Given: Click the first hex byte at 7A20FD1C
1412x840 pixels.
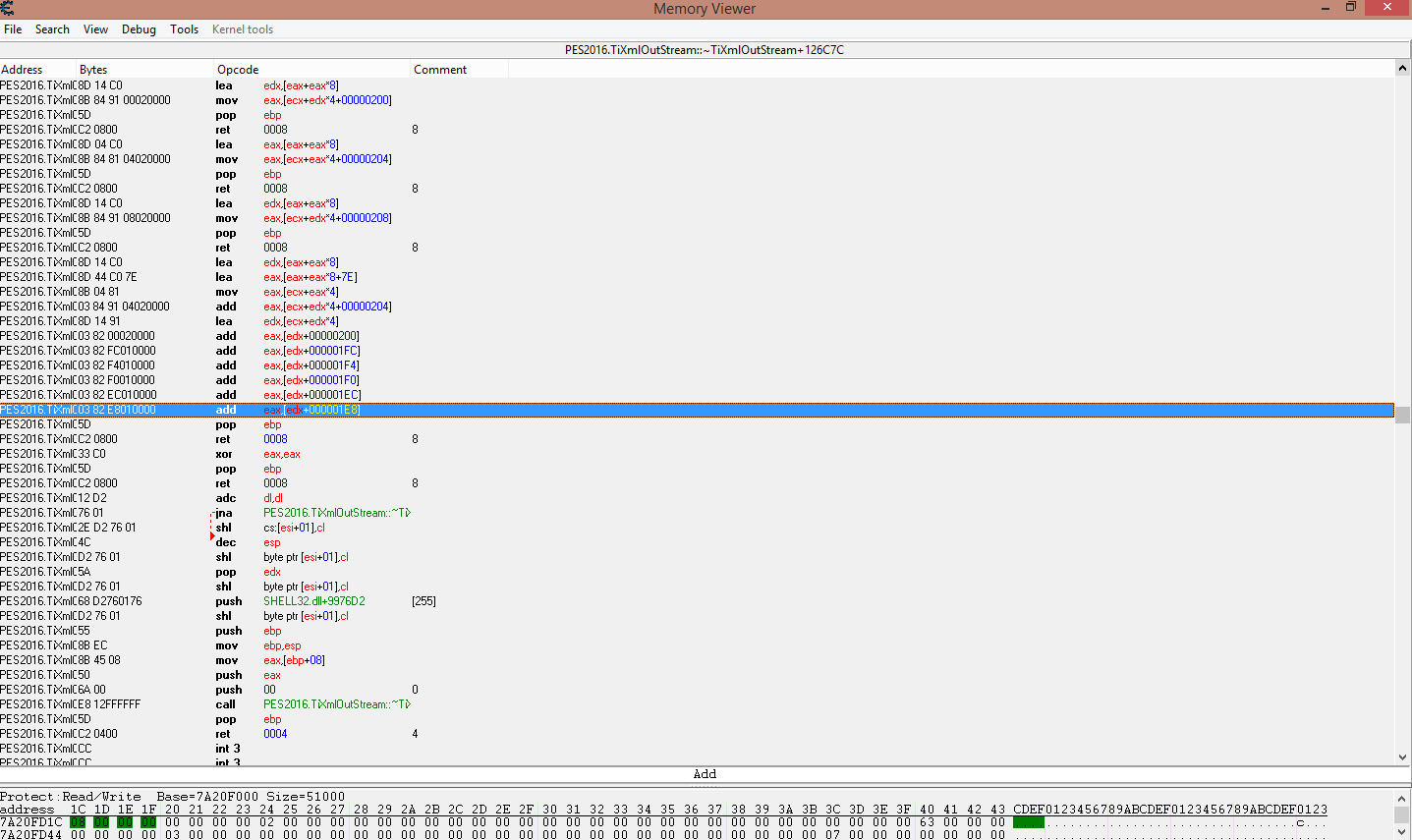Looking at the screenshot, I should point(78,822).
